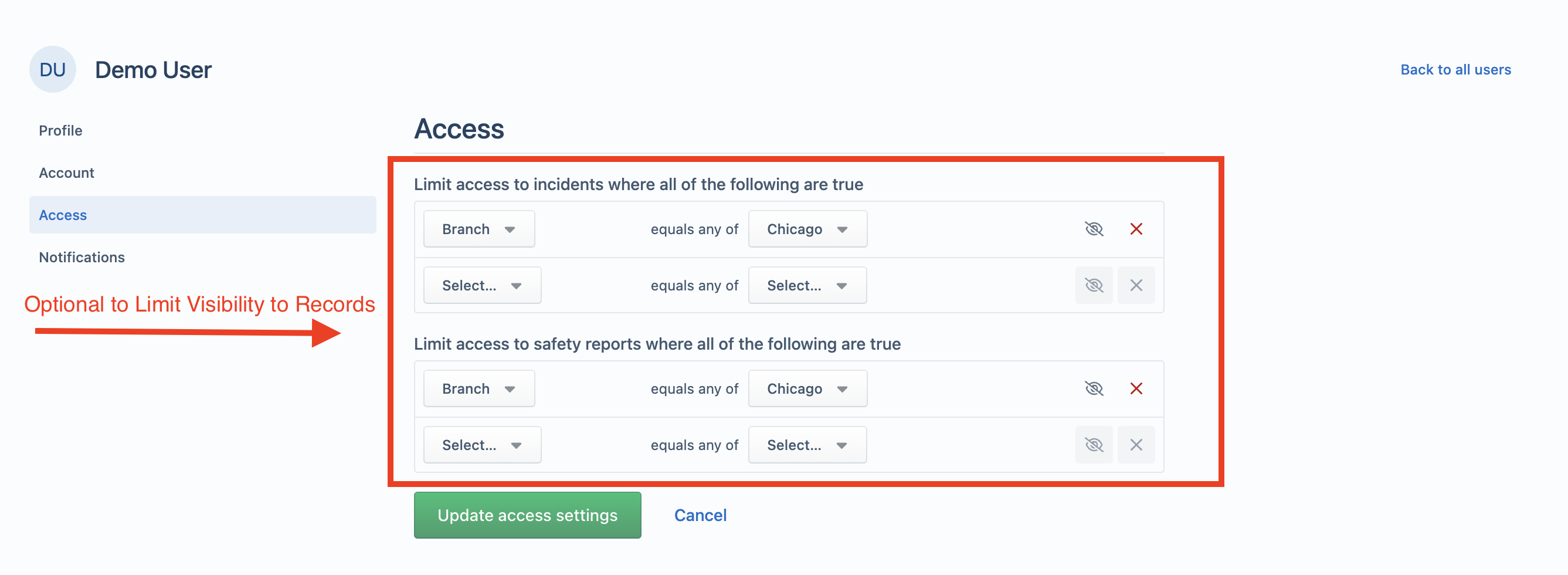Image resolution: width=1568 pixels, height=575 pixels.
Task: Click Update access settings button
Action: coord(527,515)
